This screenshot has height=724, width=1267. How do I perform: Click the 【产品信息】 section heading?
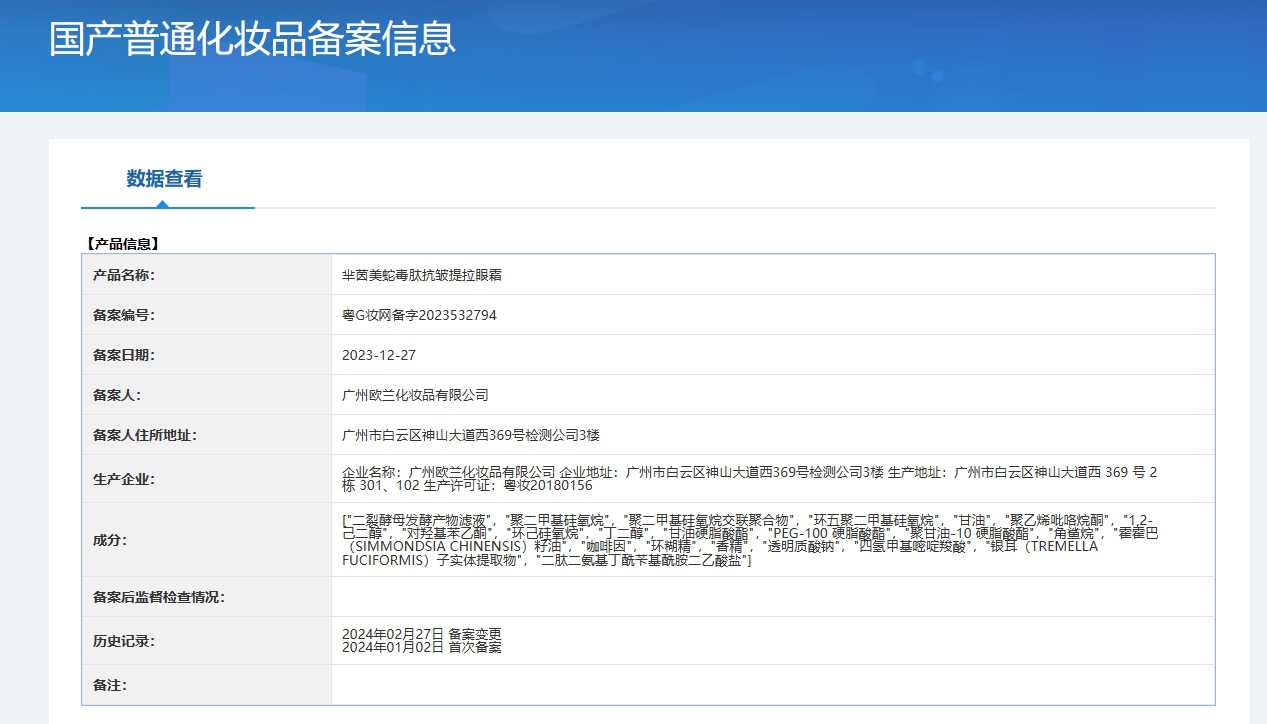tap(122, 243)
